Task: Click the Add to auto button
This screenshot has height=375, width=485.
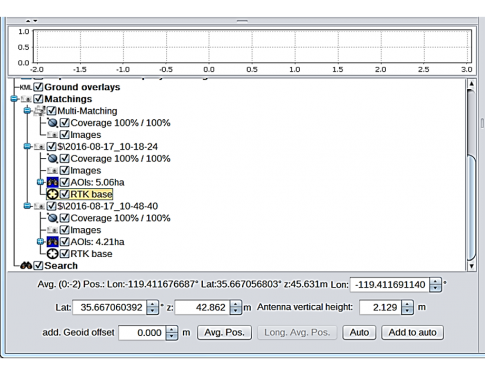Action: tap(412, 332)
